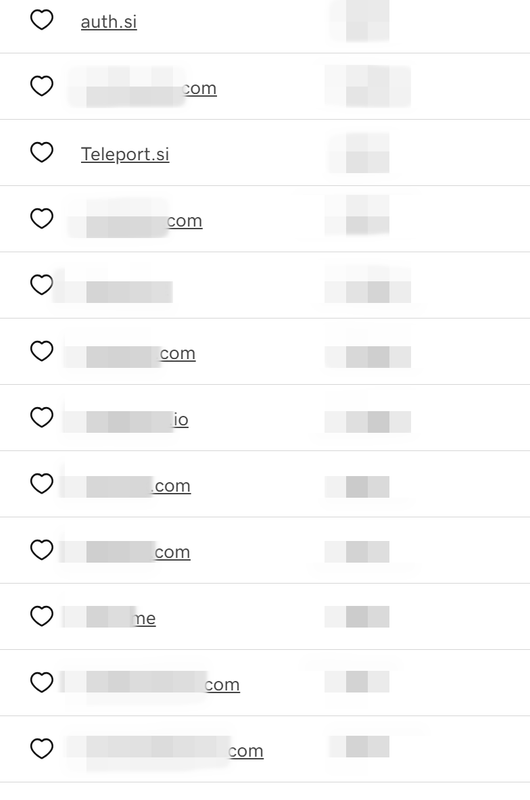Image resolution: width=530 pixels, height=800 pixels.
Task: Open the blurred domain link ending in .io
Action: point(126,419)
